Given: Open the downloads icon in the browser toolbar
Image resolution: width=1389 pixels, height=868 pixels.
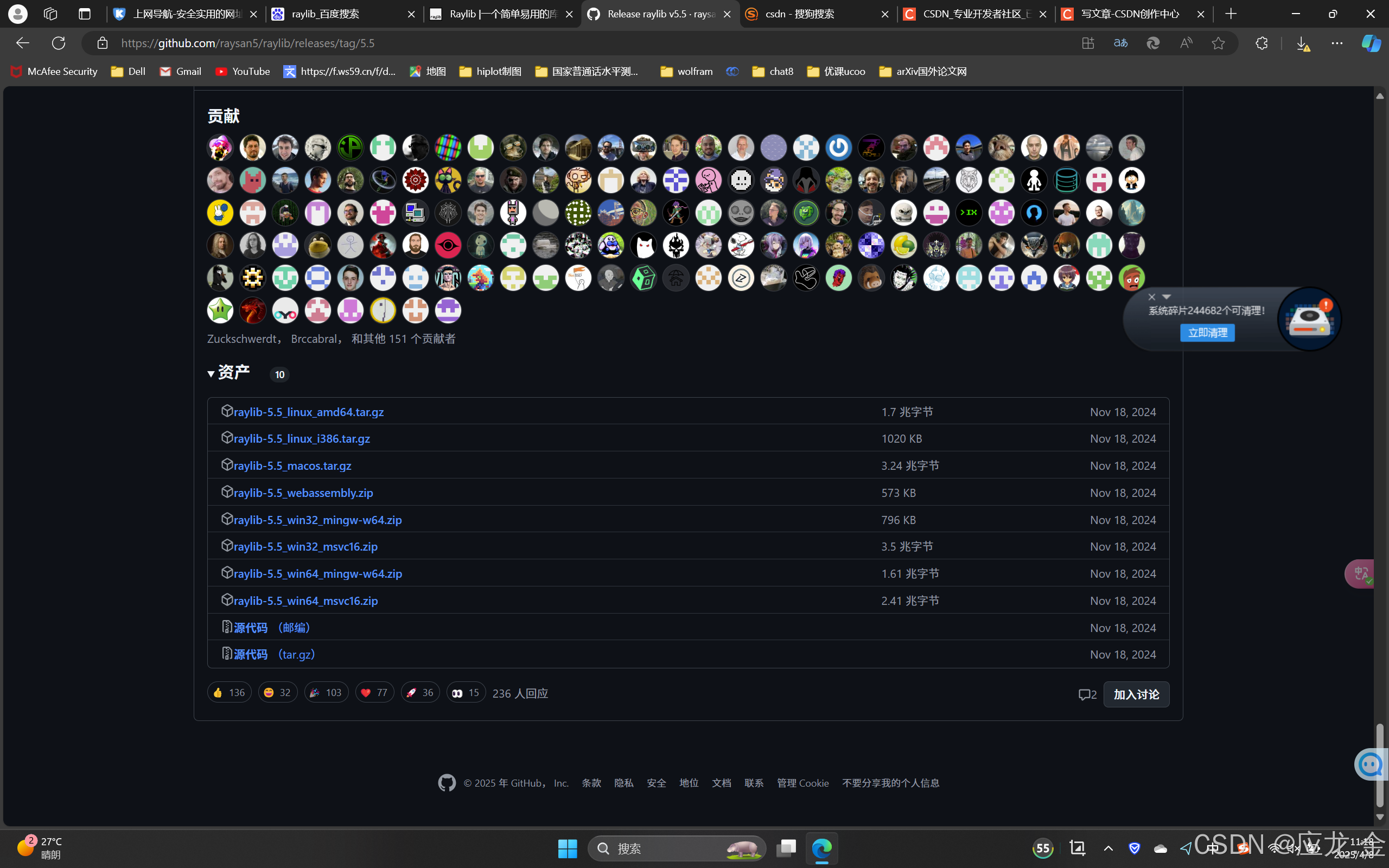Looking at the screenshot, I should tap(1302, 43).
